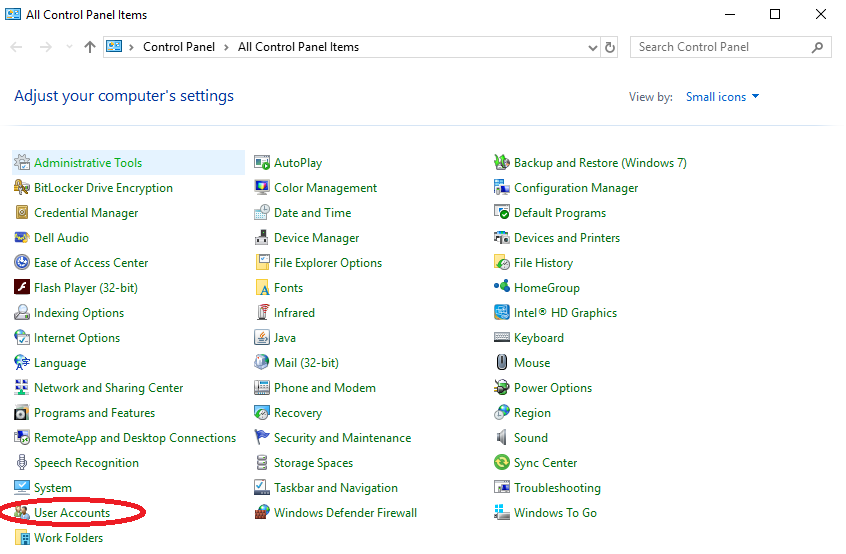846x554 pixels.
Task: Click the All Control Panel Items breadcrumb
Action: click(298, 47)
